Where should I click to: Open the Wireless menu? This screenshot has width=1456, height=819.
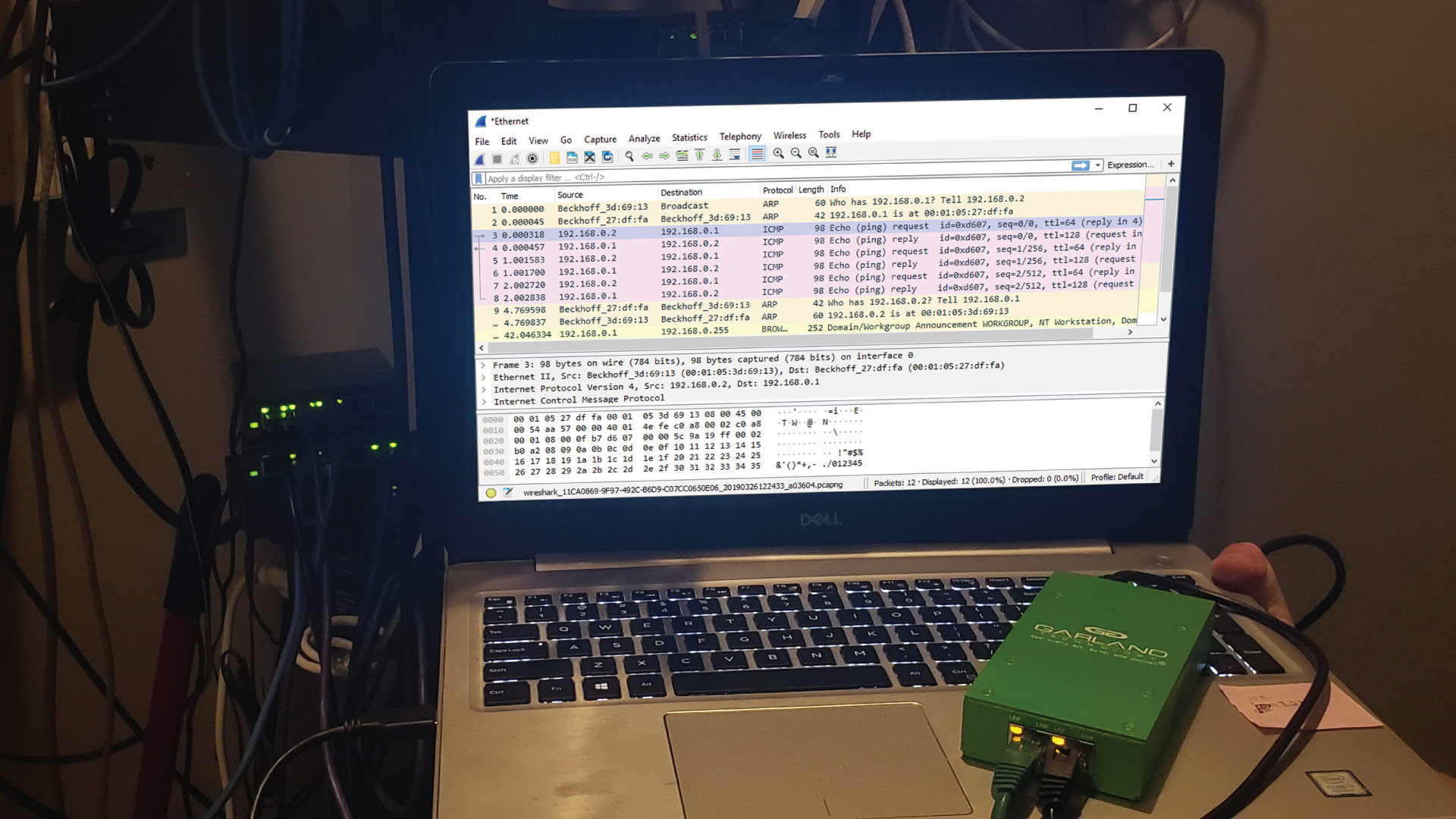(789, 136)
